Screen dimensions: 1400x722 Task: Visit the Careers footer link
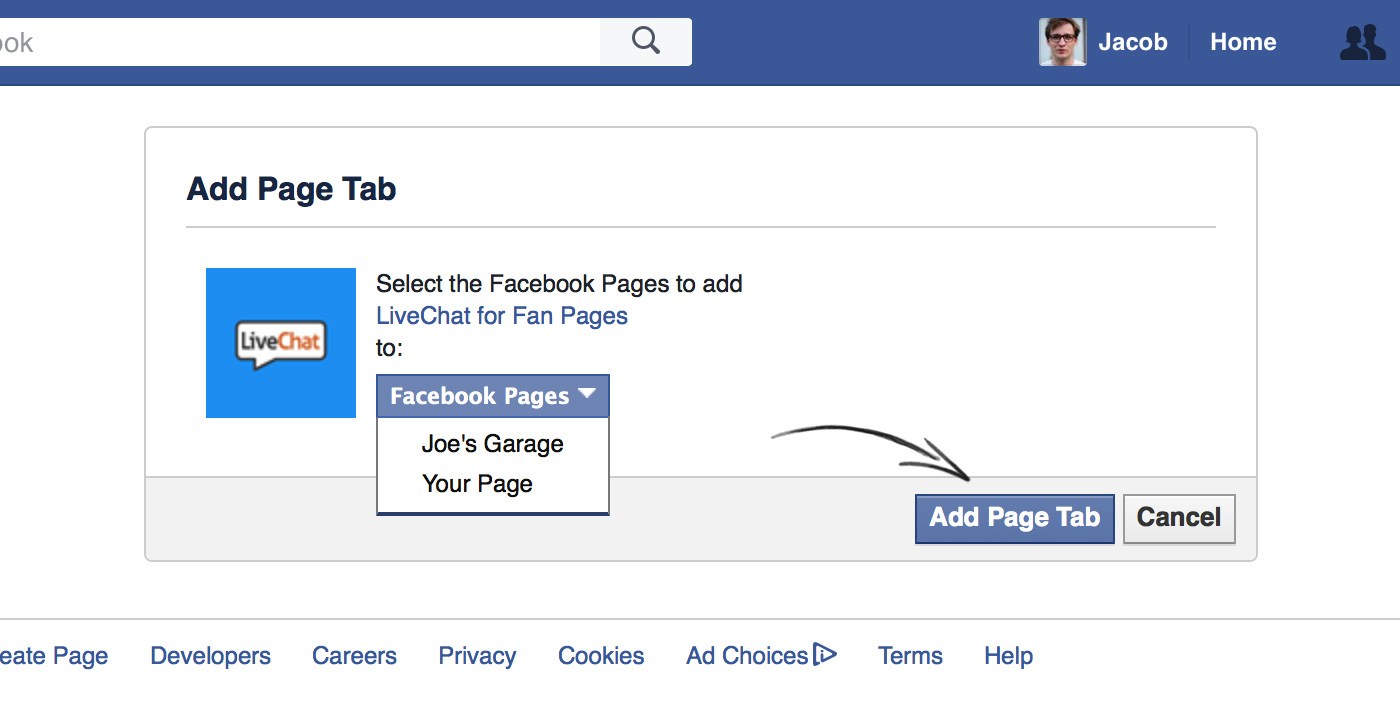point(354,656)
